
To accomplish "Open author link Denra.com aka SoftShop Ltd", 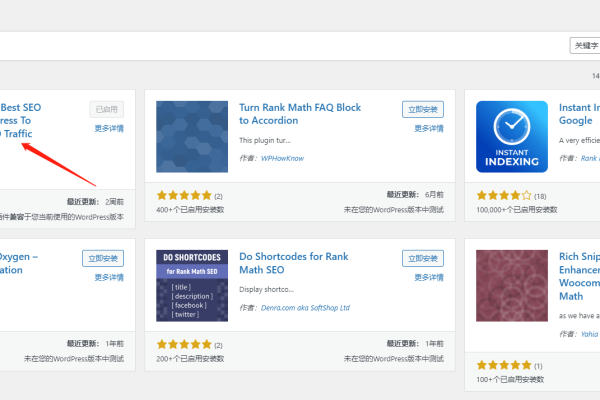I will point(305,308).
